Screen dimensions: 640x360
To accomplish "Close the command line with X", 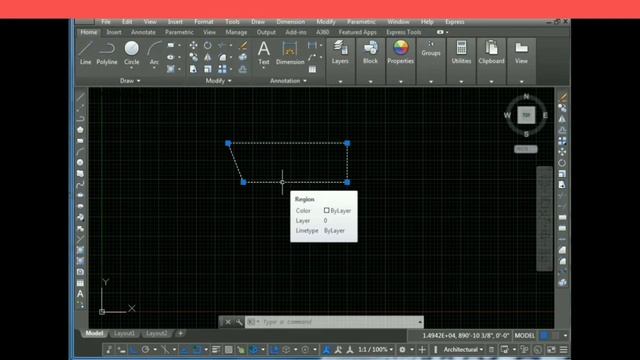I will [x=228, y=322].
